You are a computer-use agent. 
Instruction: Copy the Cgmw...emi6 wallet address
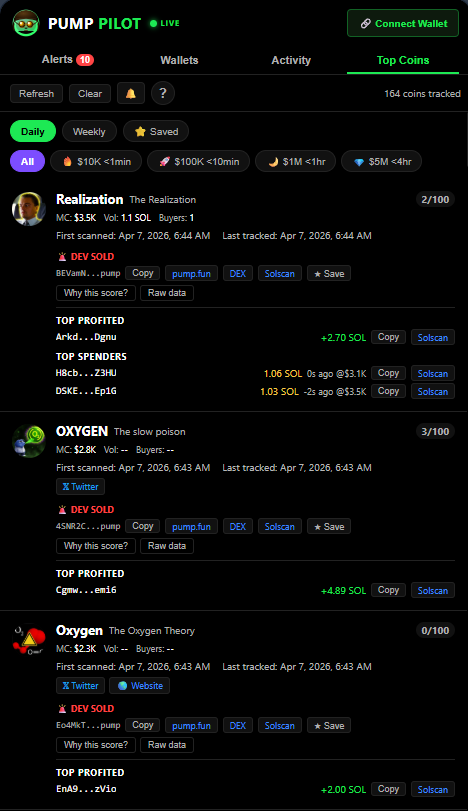[x=388, y=590]
